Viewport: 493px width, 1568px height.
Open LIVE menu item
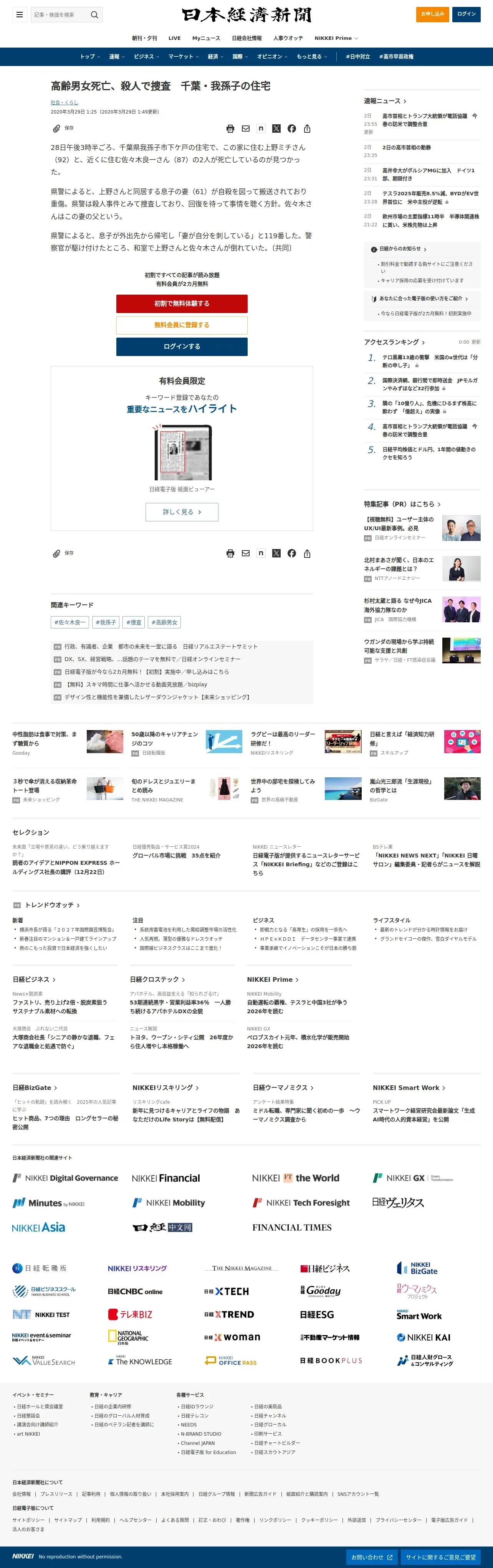coord(174,38)
